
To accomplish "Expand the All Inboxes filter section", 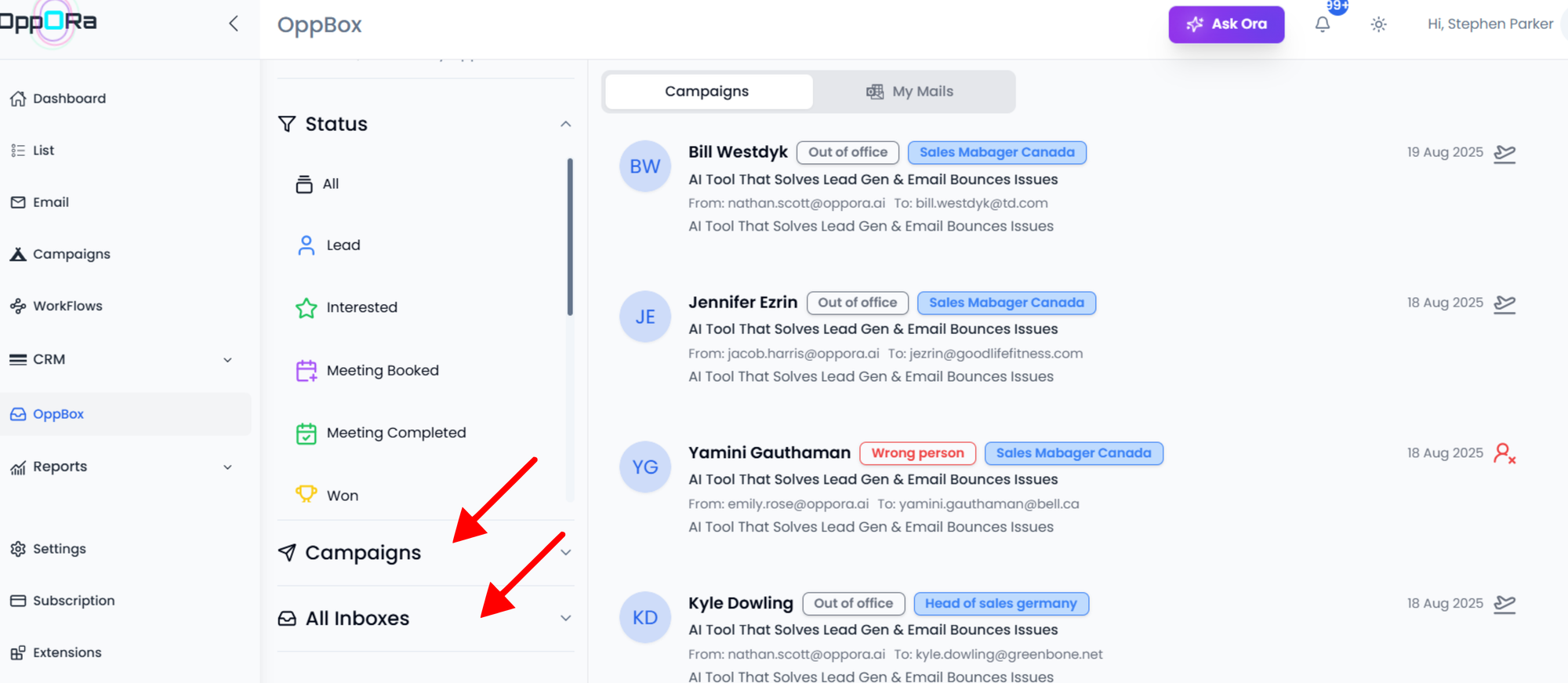I will (565, 618).
